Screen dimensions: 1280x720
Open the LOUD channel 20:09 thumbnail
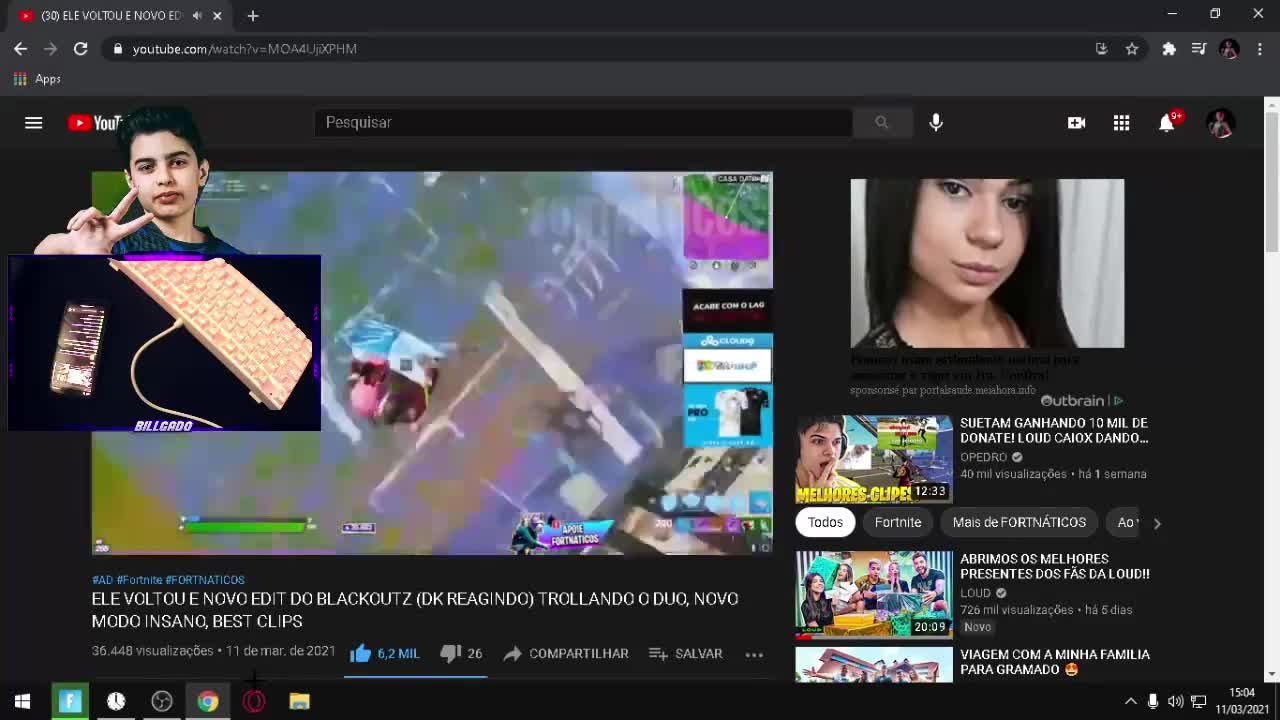[874, 594]
